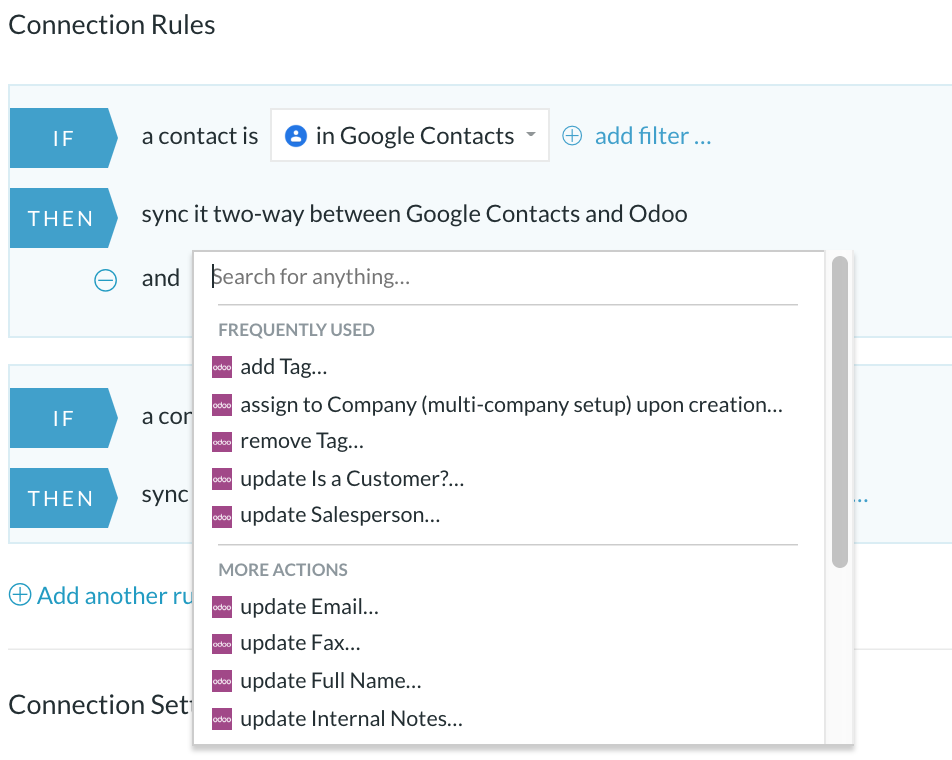
Task: Click the minus icon beside 'and'
Action: (x=105, y=280)
